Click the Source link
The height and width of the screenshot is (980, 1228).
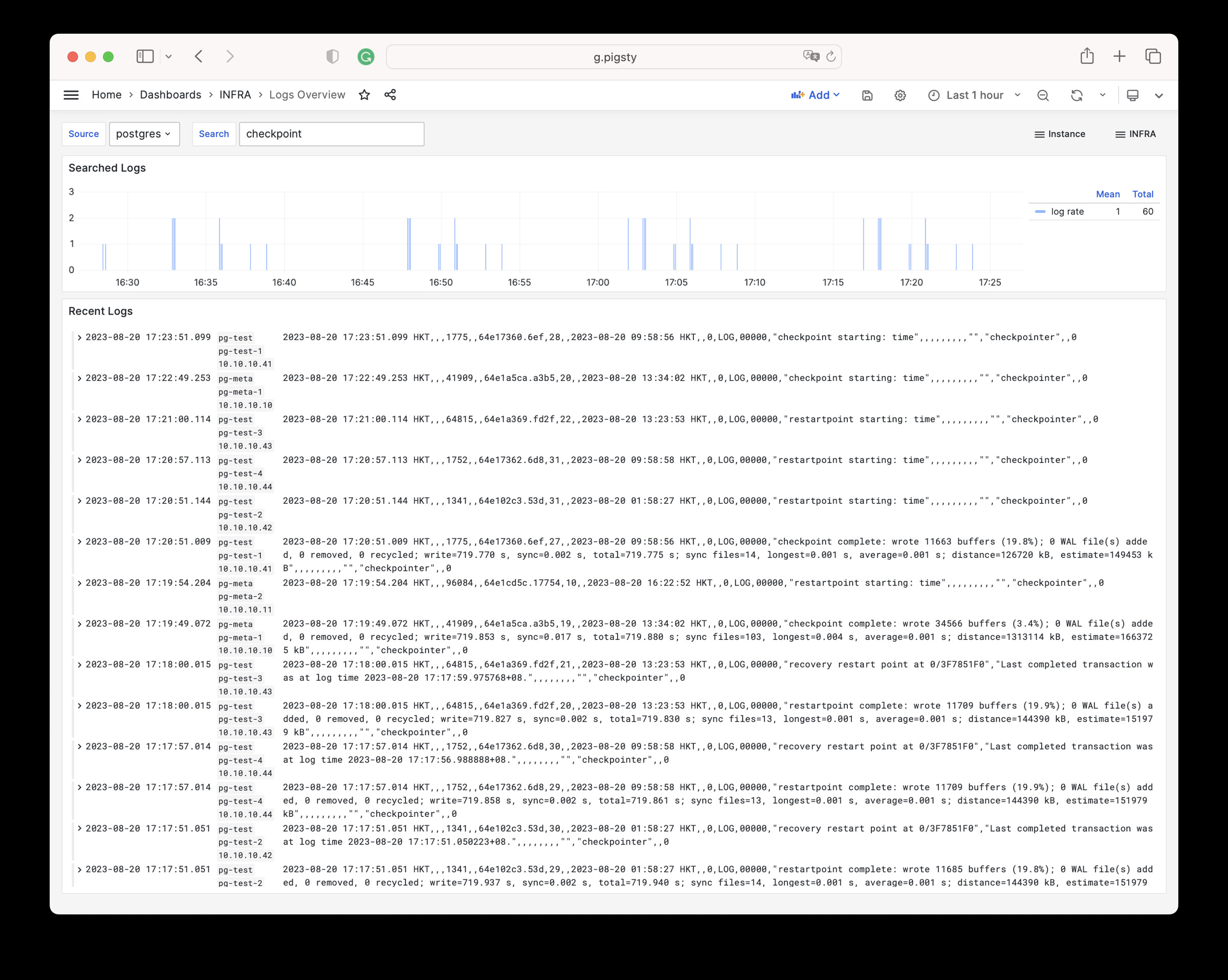83,134
